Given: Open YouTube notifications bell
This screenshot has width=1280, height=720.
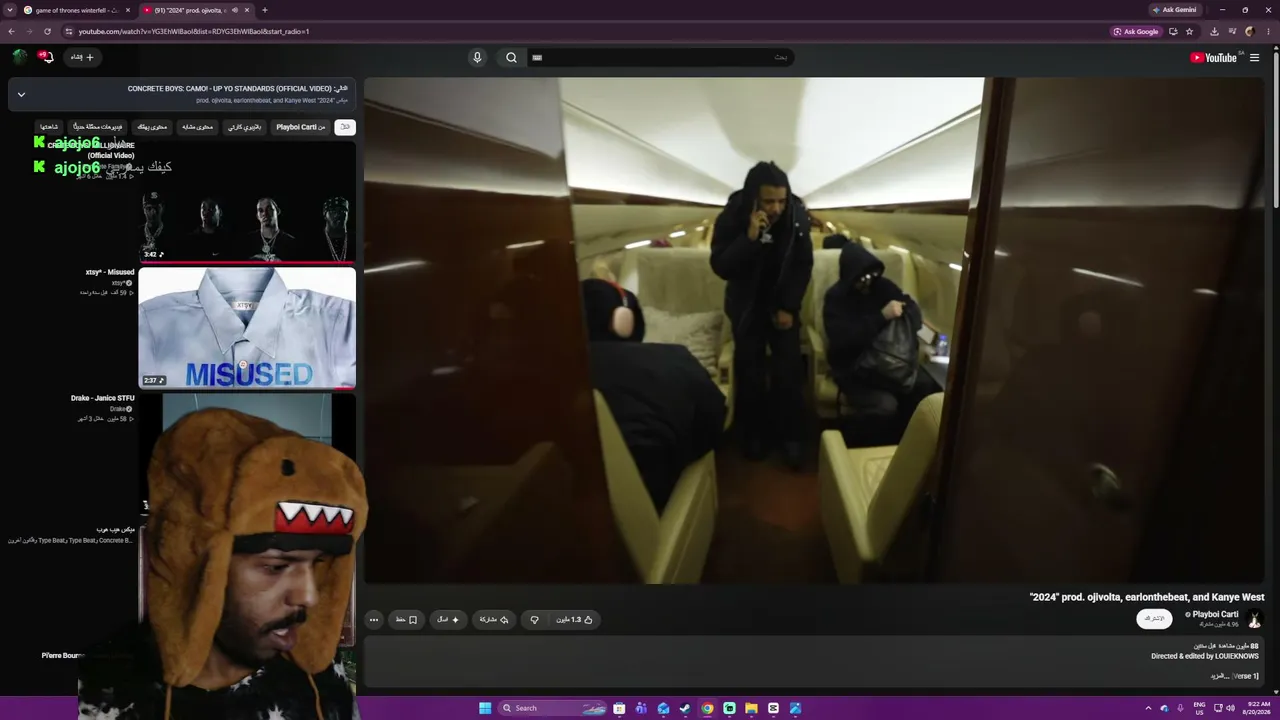Looking at the screenshot, I should [x=45, y=57].
